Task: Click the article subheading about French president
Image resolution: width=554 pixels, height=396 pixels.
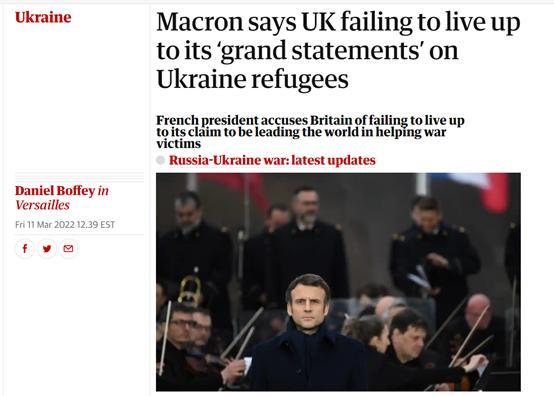Action: click(310, 132)
